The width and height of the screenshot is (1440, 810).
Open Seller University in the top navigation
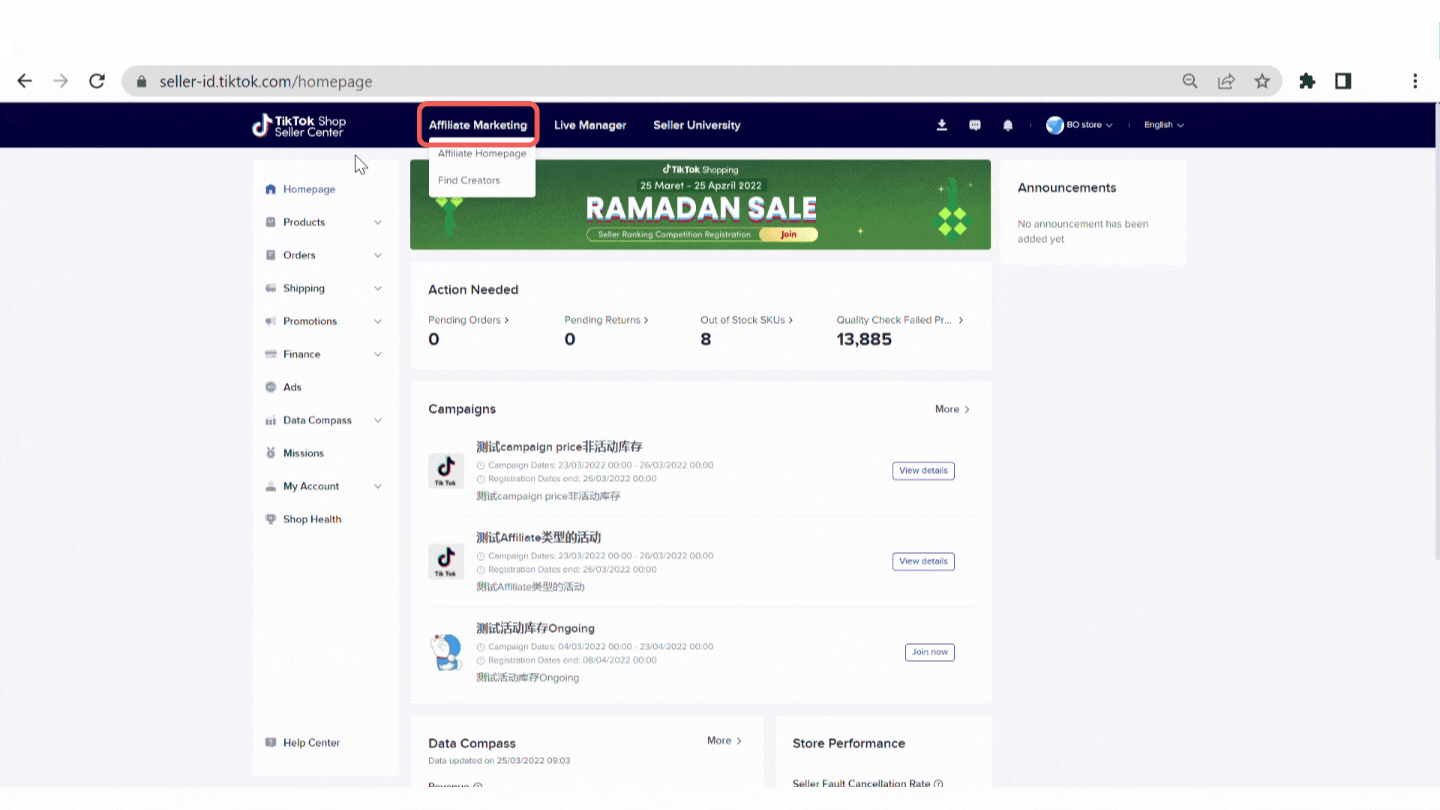[x=697, y=125]
